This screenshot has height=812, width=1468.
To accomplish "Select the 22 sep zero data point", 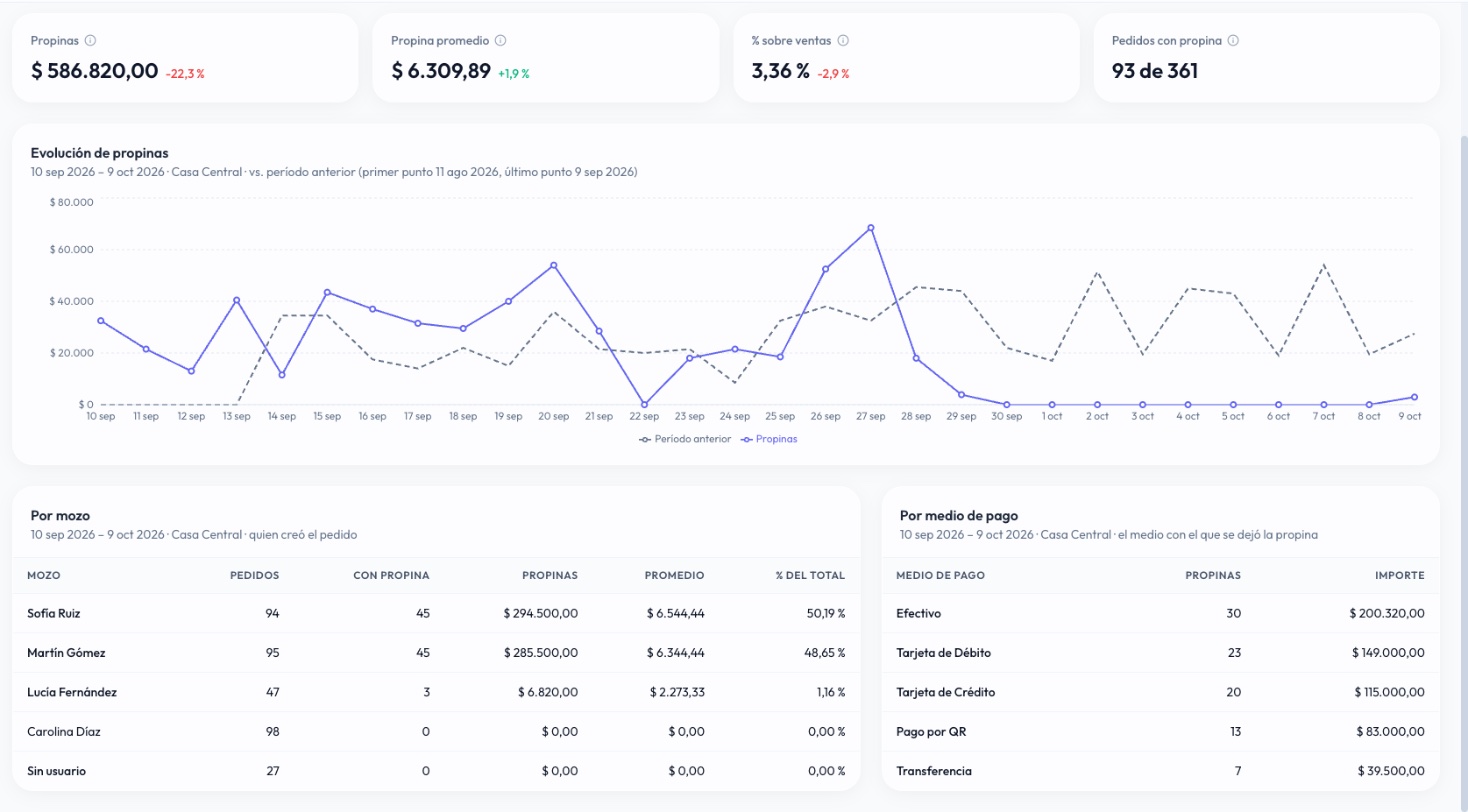I will pos(644,404).
